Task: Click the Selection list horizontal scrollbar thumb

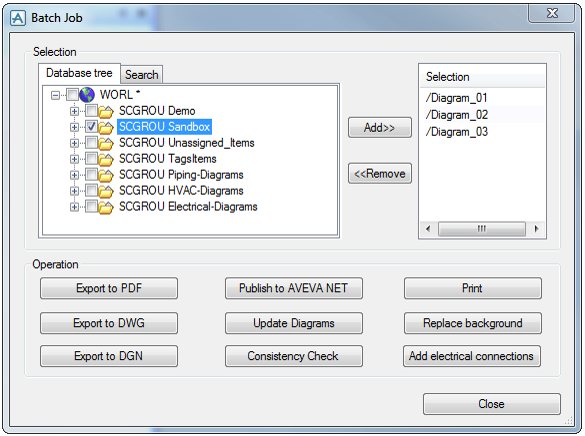Action: tap(482, 229)
